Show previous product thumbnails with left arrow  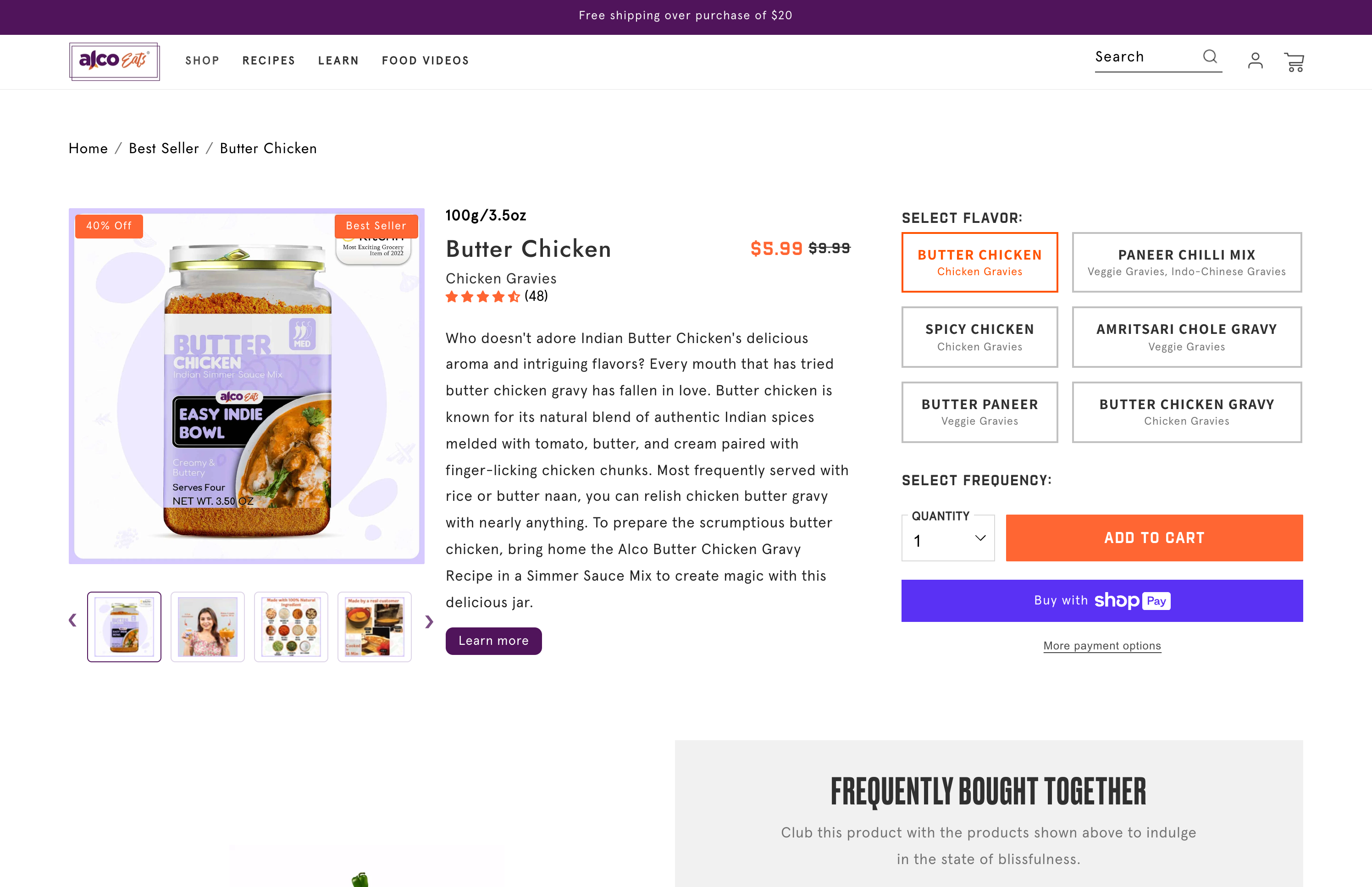coord(72,621)
